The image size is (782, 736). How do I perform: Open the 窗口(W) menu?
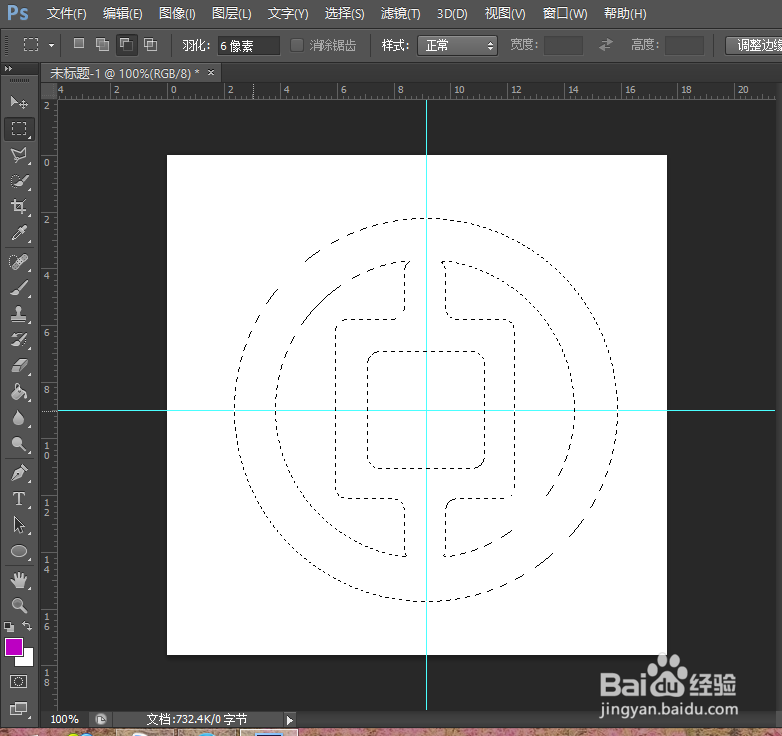pyautogui.click(x=565, y=13)
